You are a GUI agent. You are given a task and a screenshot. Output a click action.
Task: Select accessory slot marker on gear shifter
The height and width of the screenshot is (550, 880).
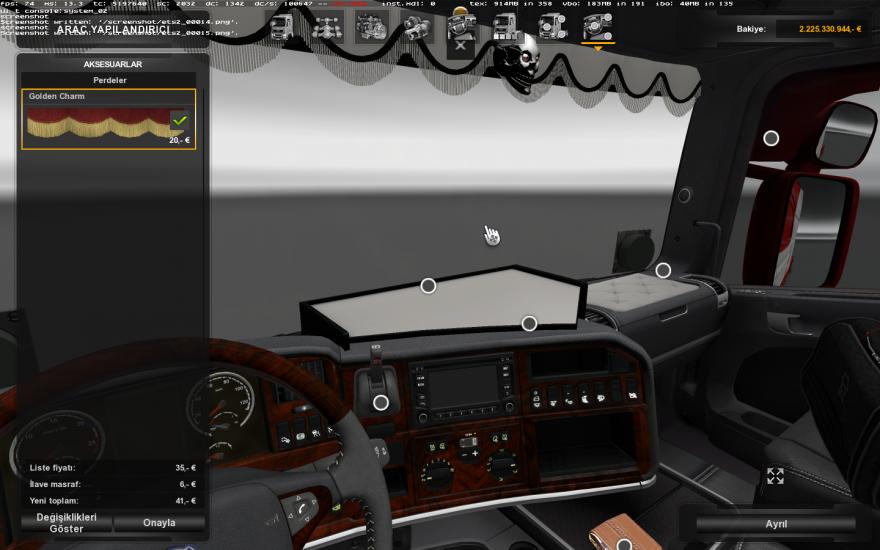point(381,403)
